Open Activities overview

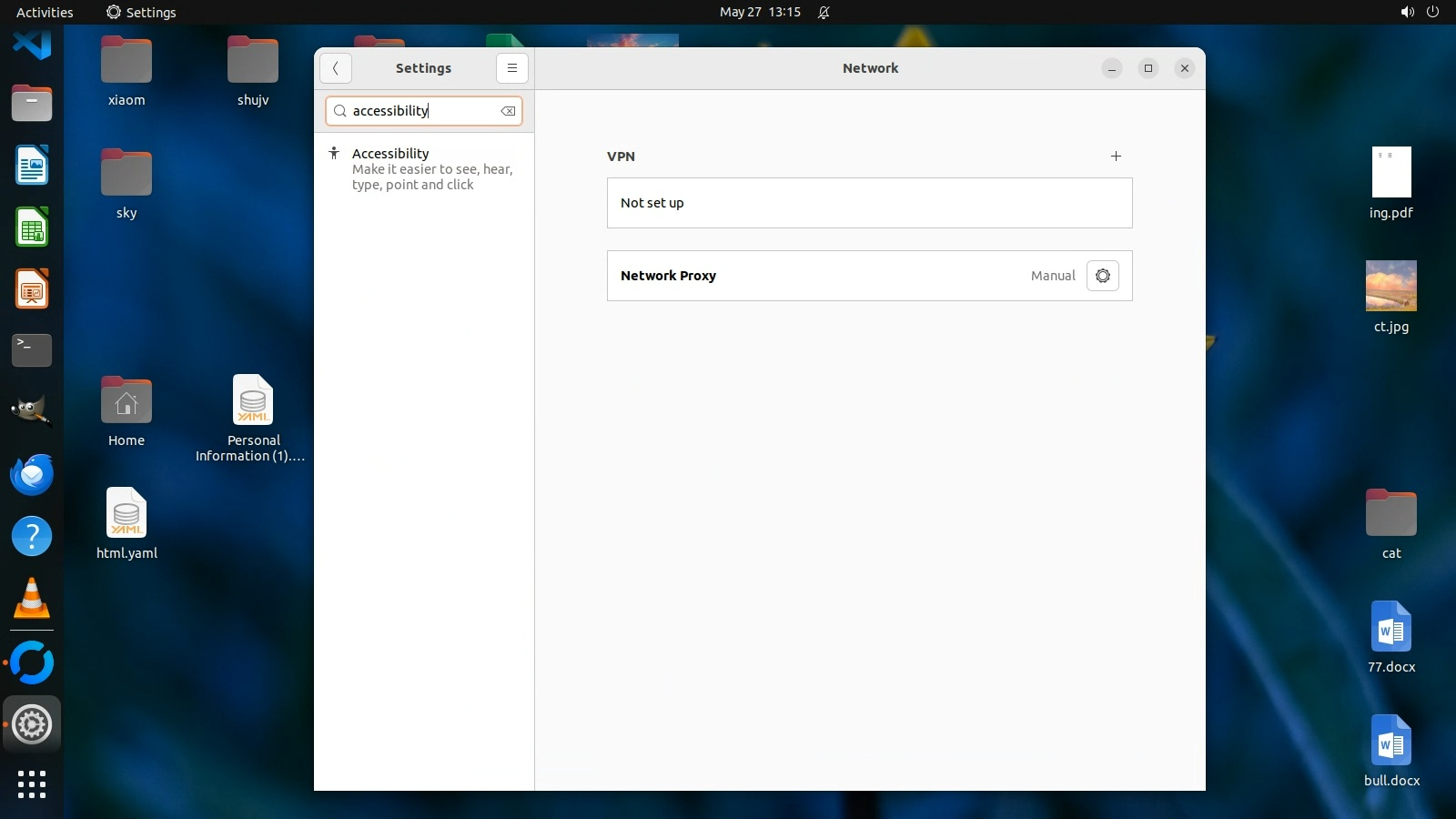pos(45,12)
